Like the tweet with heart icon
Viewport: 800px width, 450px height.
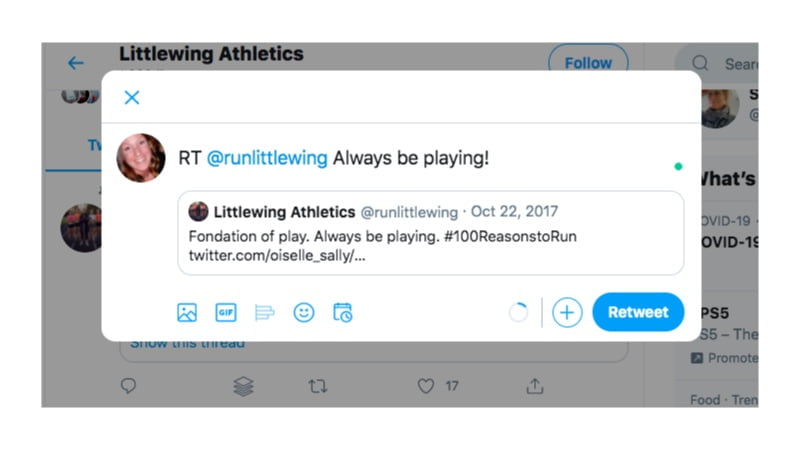tap(426, 386)
